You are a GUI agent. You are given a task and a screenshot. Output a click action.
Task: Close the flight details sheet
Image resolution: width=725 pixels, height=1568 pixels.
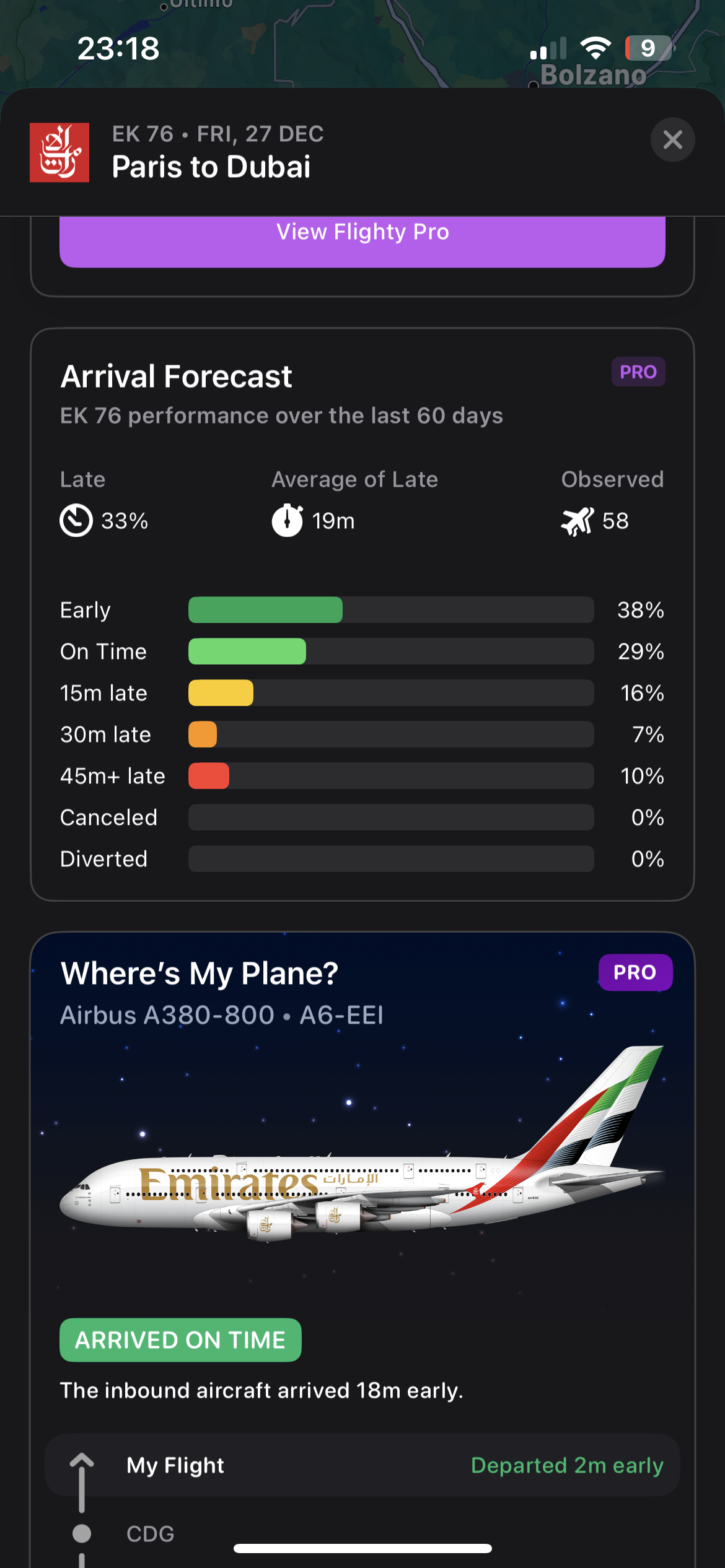(x=672, y=140)
